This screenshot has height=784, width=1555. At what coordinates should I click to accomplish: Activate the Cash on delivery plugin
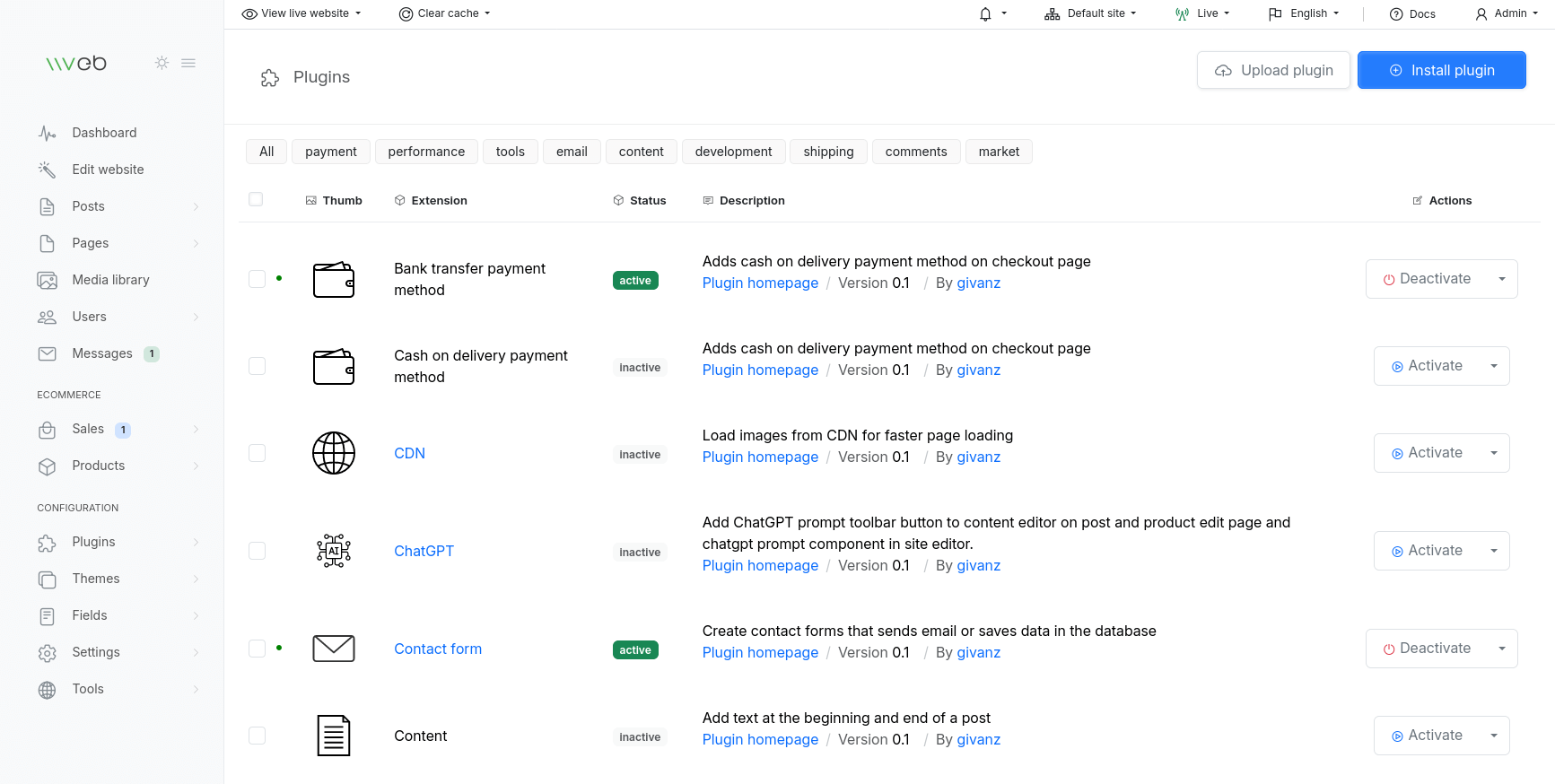1427,366
